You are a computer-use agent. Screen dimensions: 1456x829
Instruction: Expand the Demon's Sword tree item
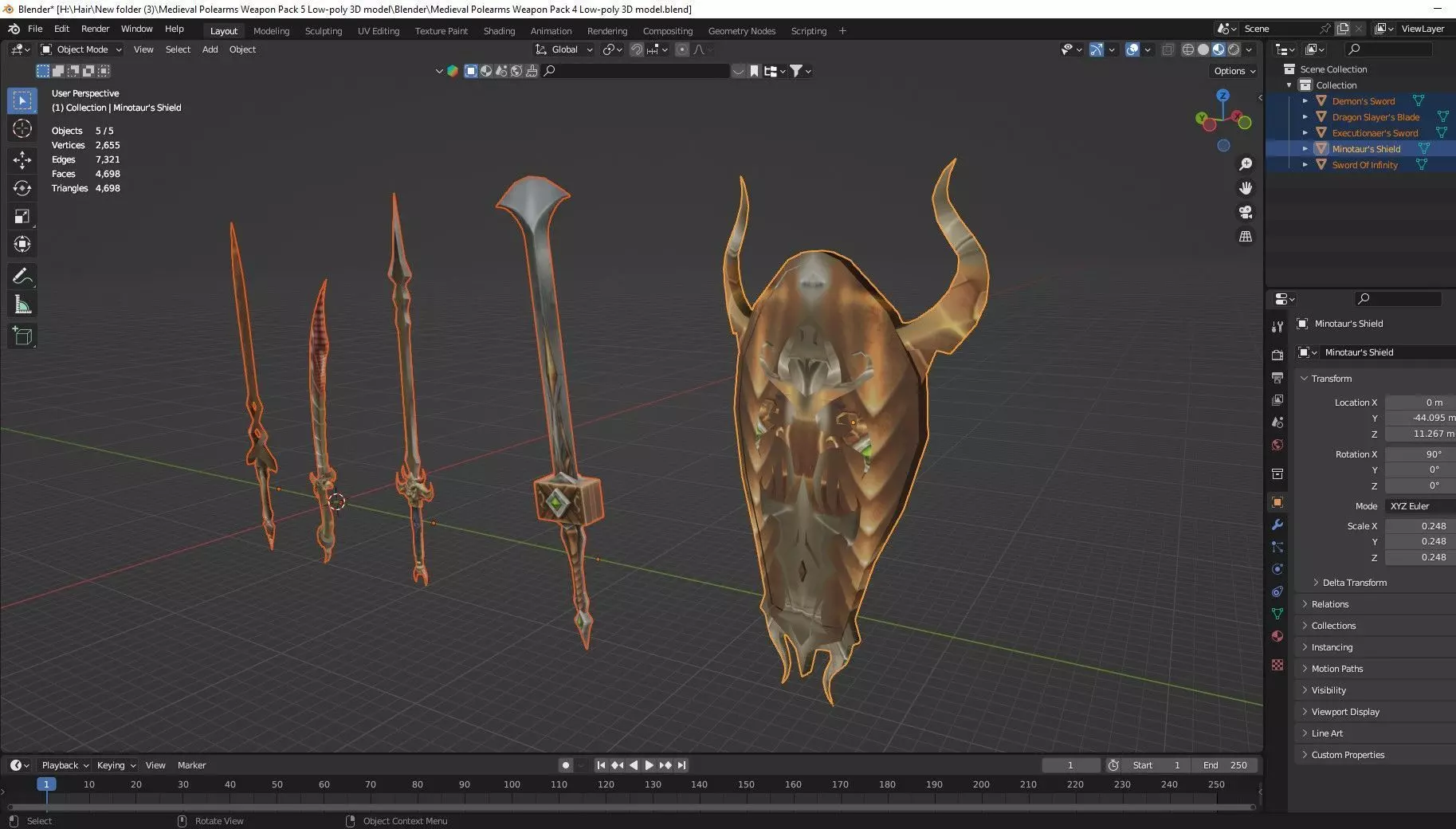1305,101
